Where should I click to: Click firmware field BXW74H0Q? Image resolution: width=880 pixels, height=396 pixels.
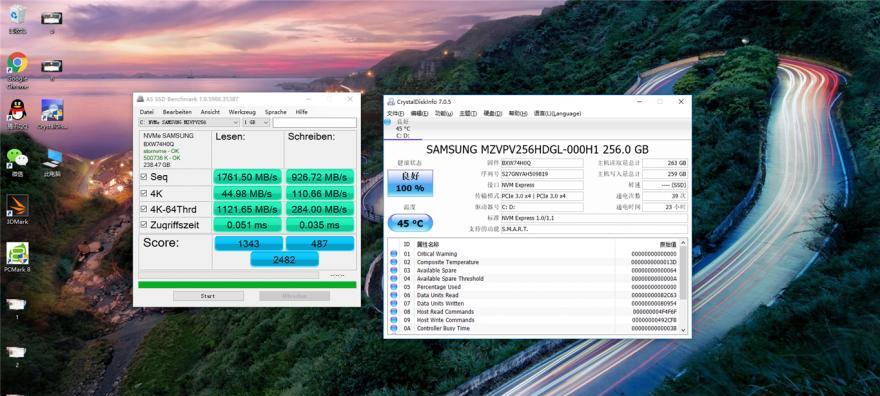point(542,163)
